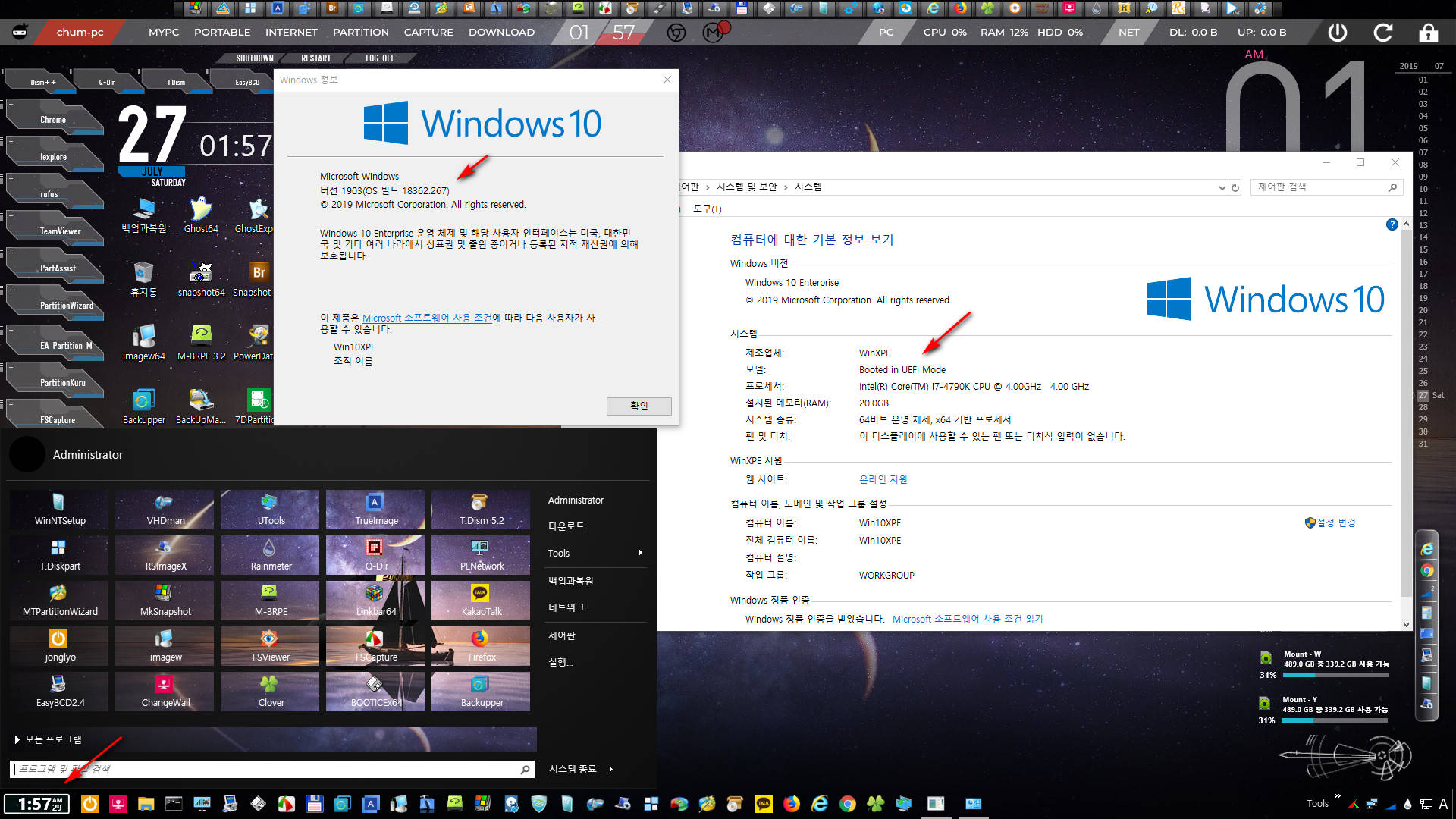Open Microsoft 소프트웨어 사용 조건 link in dialog
1456x819 pixels.
coord(427,318)
